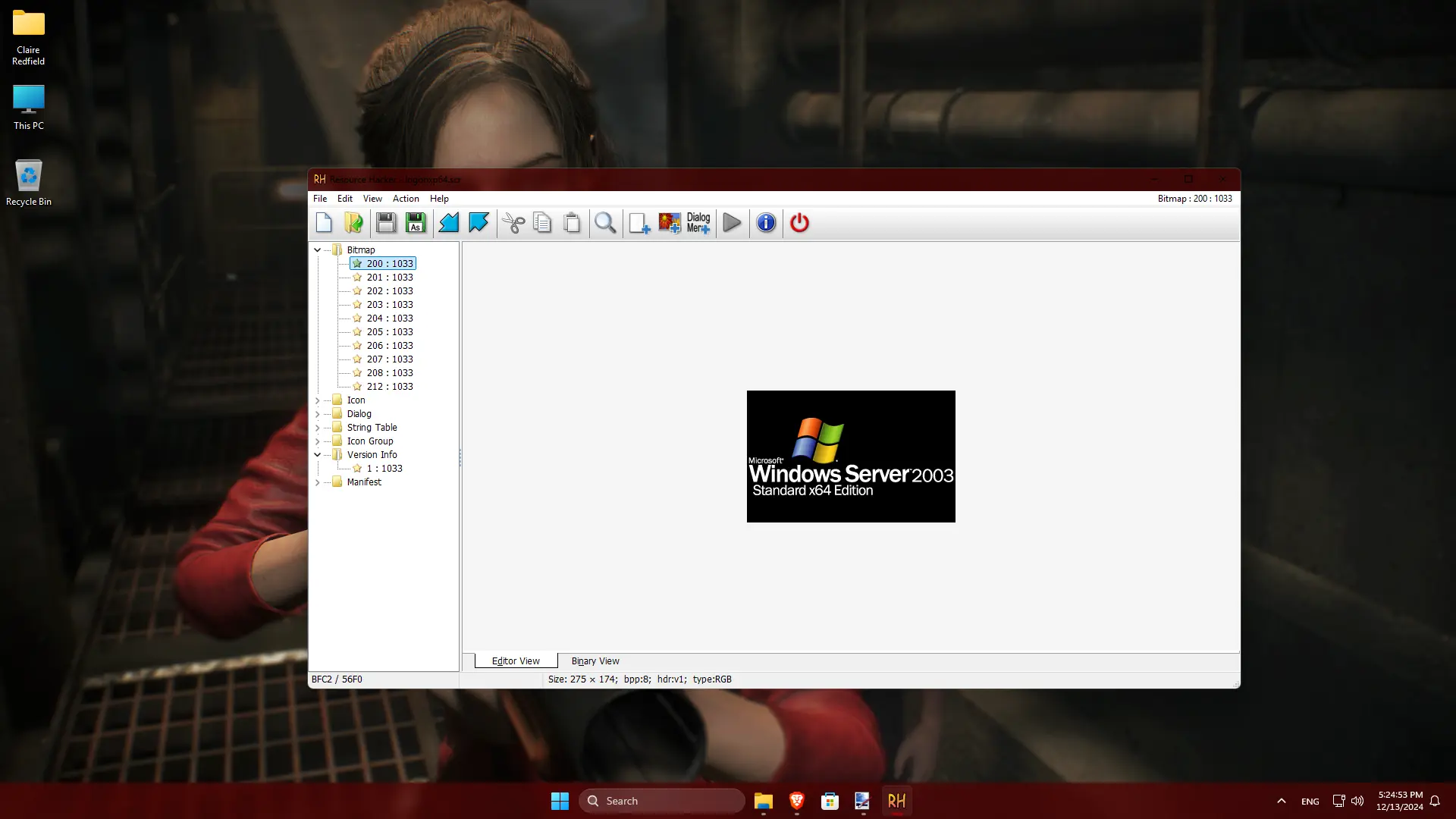Image resolution: width=1456 pixels, height=819 pixels.
Task: Select bitmap resource 206 : 1033
Action: tap(383, 346)
